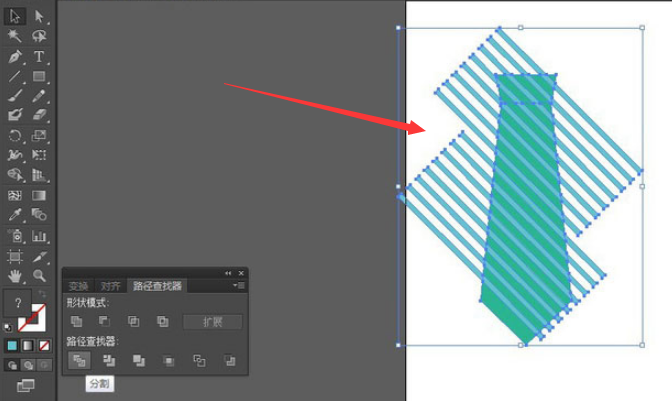Select the Rotate tool
Image resolution: width=672 pixels, height=401 pixels.
(15, 136)
